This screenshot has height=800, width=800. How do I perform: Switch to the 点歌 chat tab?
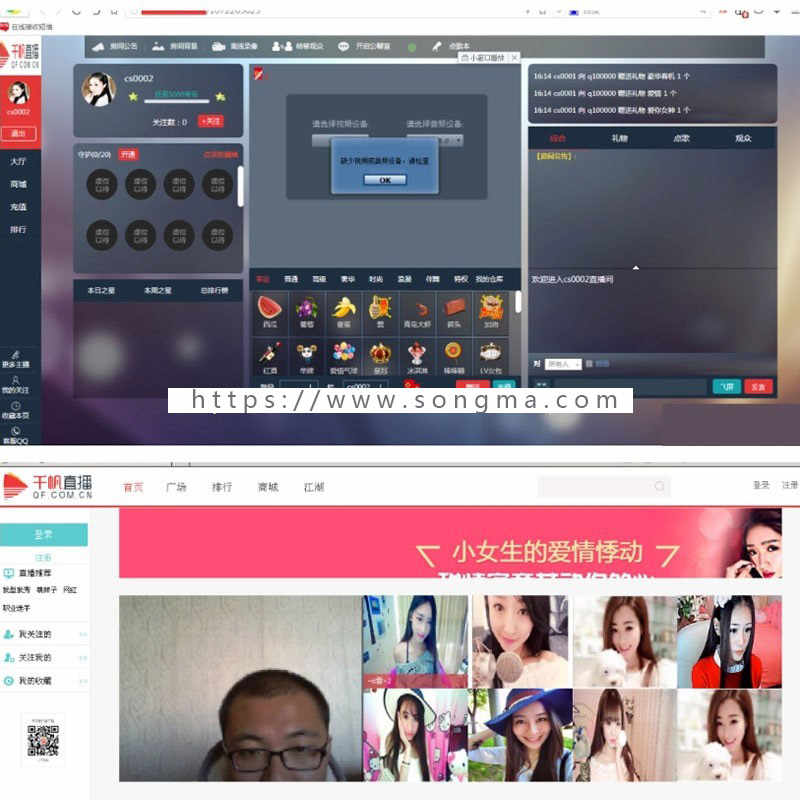click(681, 138)
